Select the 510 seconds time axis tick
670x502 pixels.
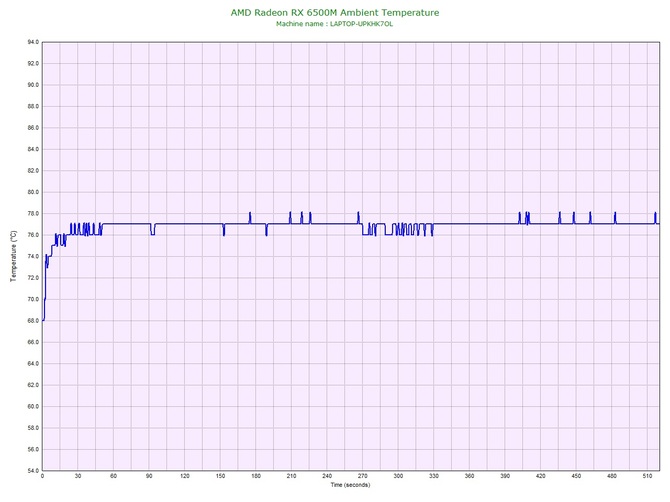647,476
